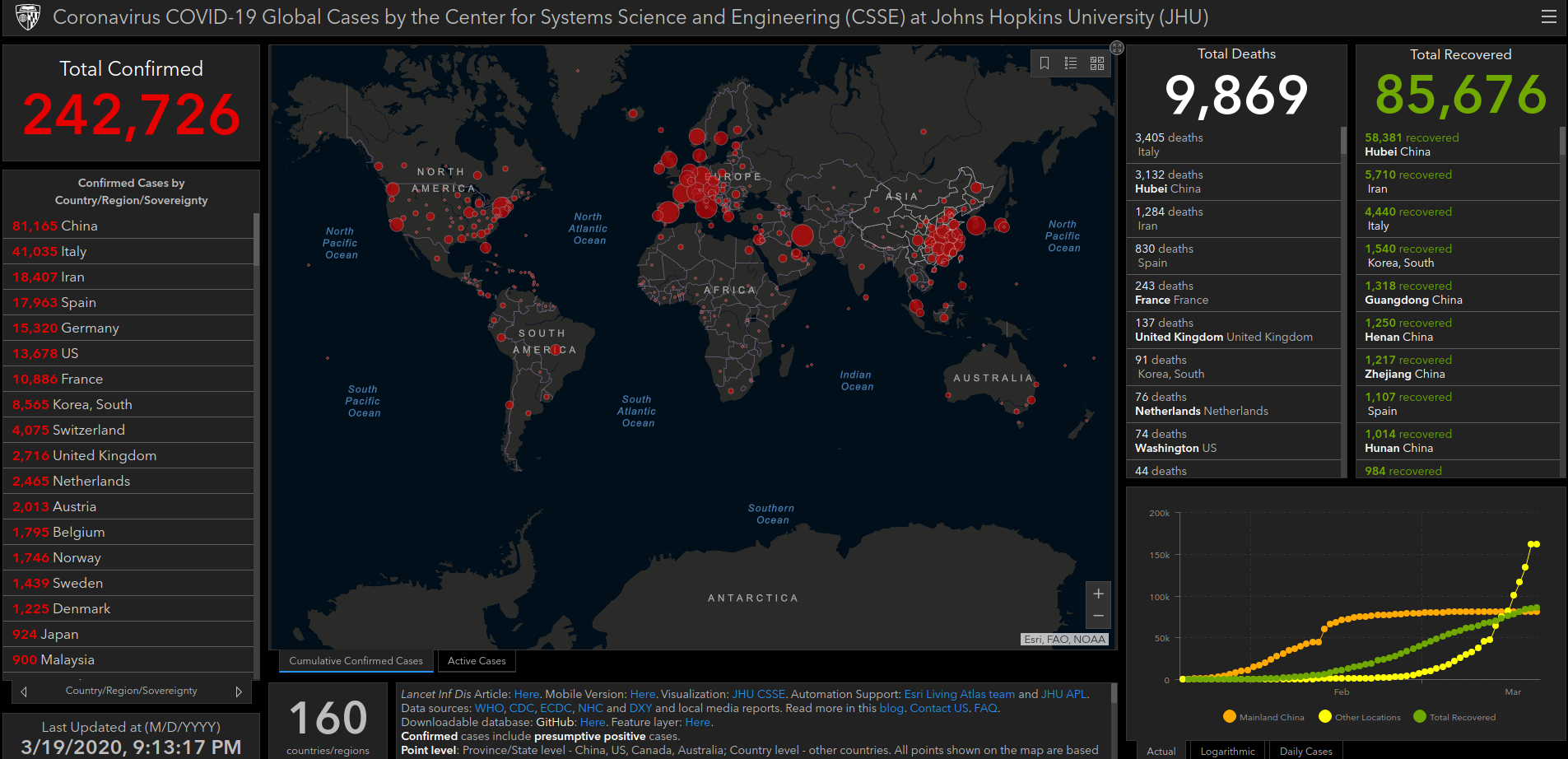
Task: Switch to Cumulative Confirmed Cases tab
Action: click(356, 661)
